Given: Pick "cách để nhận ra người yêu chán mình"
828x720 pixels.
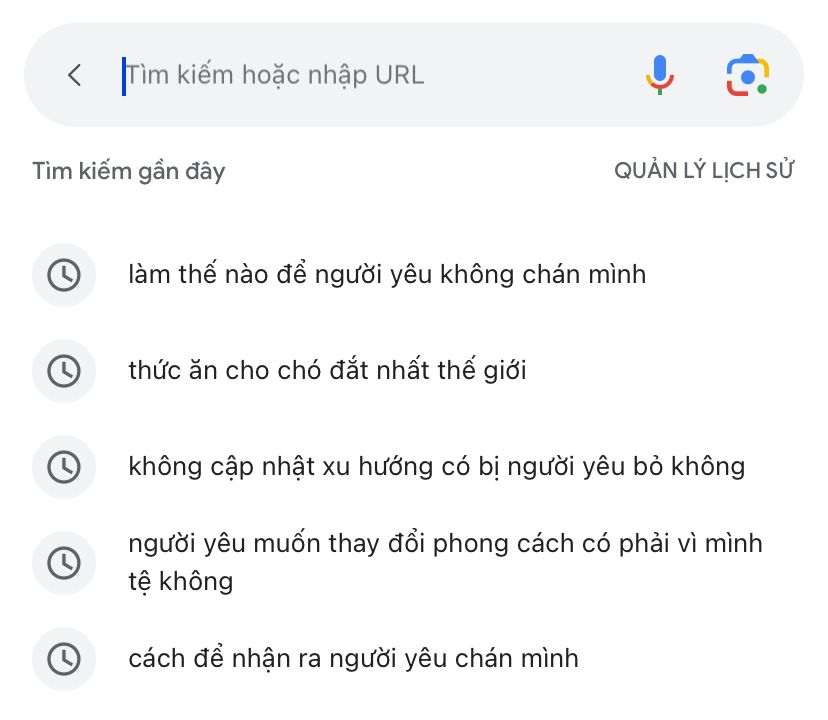Looking at the screenshot, I should tap(353, 659).
